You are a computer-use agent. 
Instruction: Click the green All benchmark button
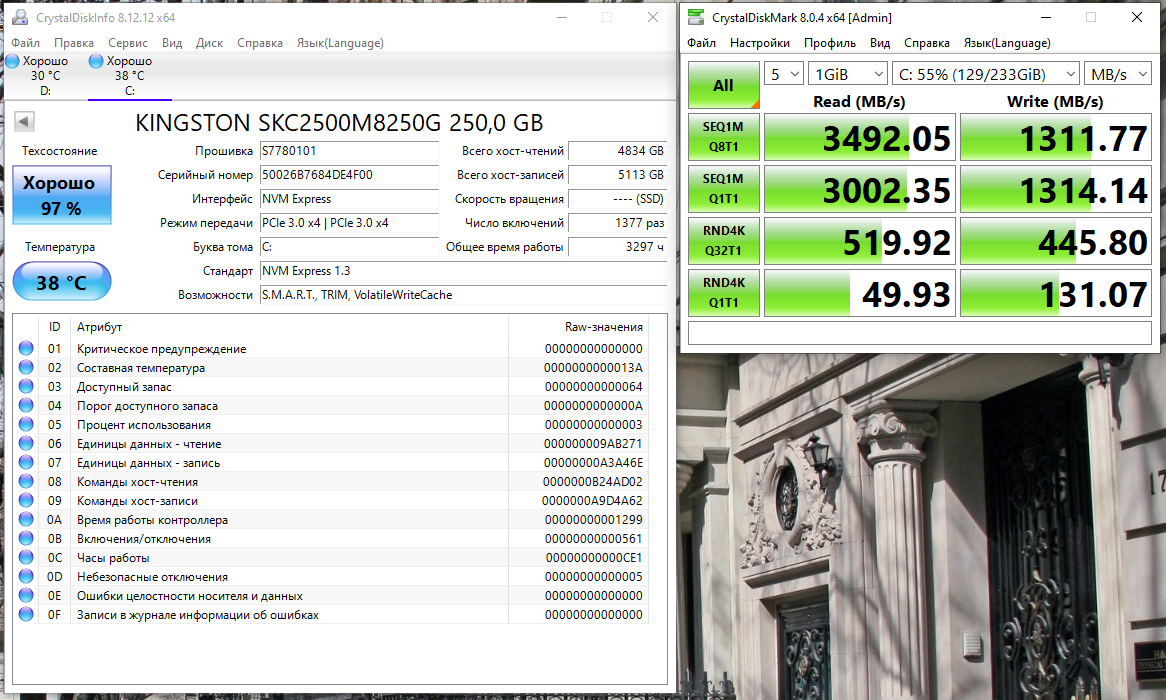coord(724,85)
